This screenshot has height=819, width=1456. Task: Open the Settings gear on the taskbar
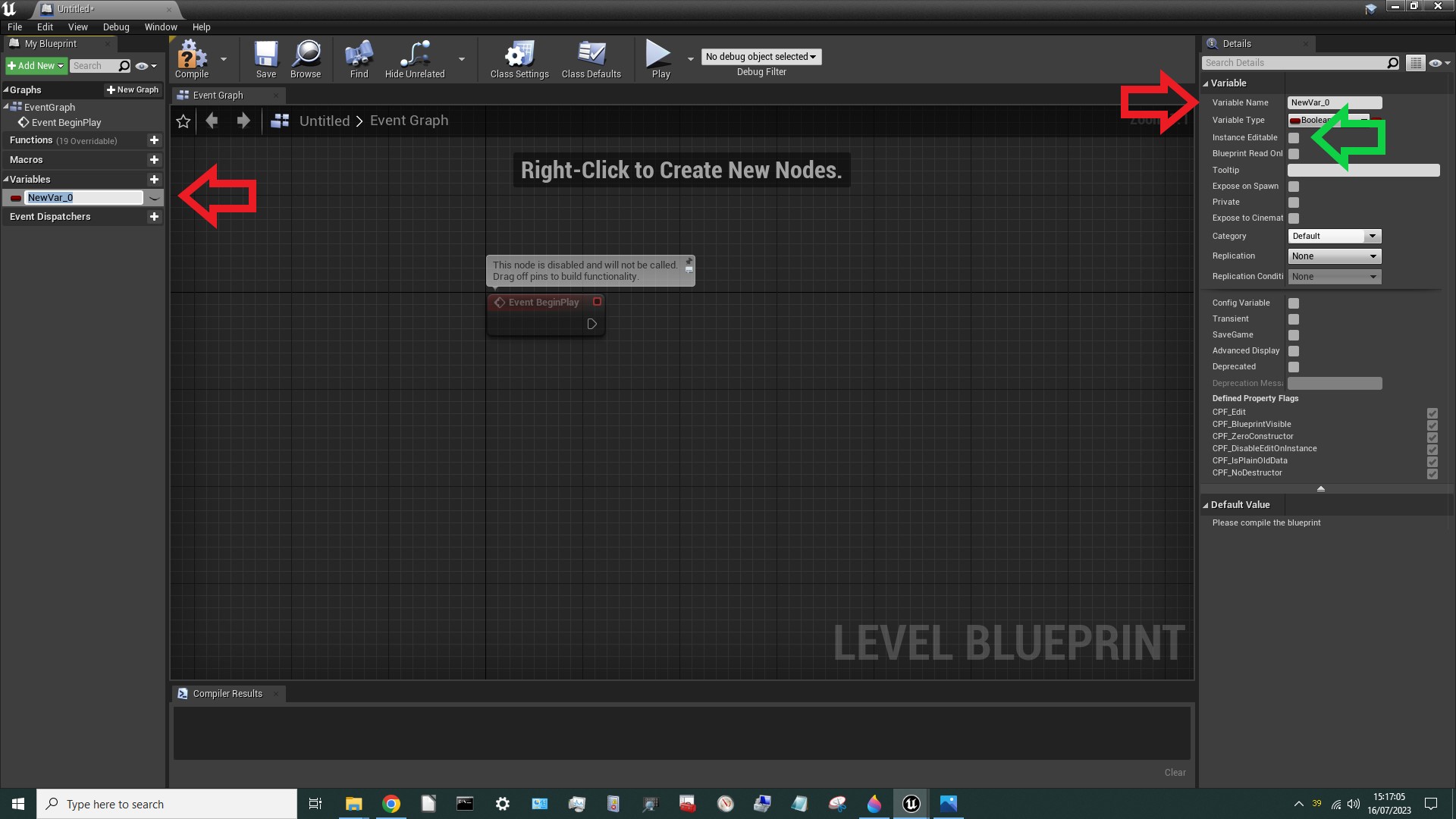point(503,804)
